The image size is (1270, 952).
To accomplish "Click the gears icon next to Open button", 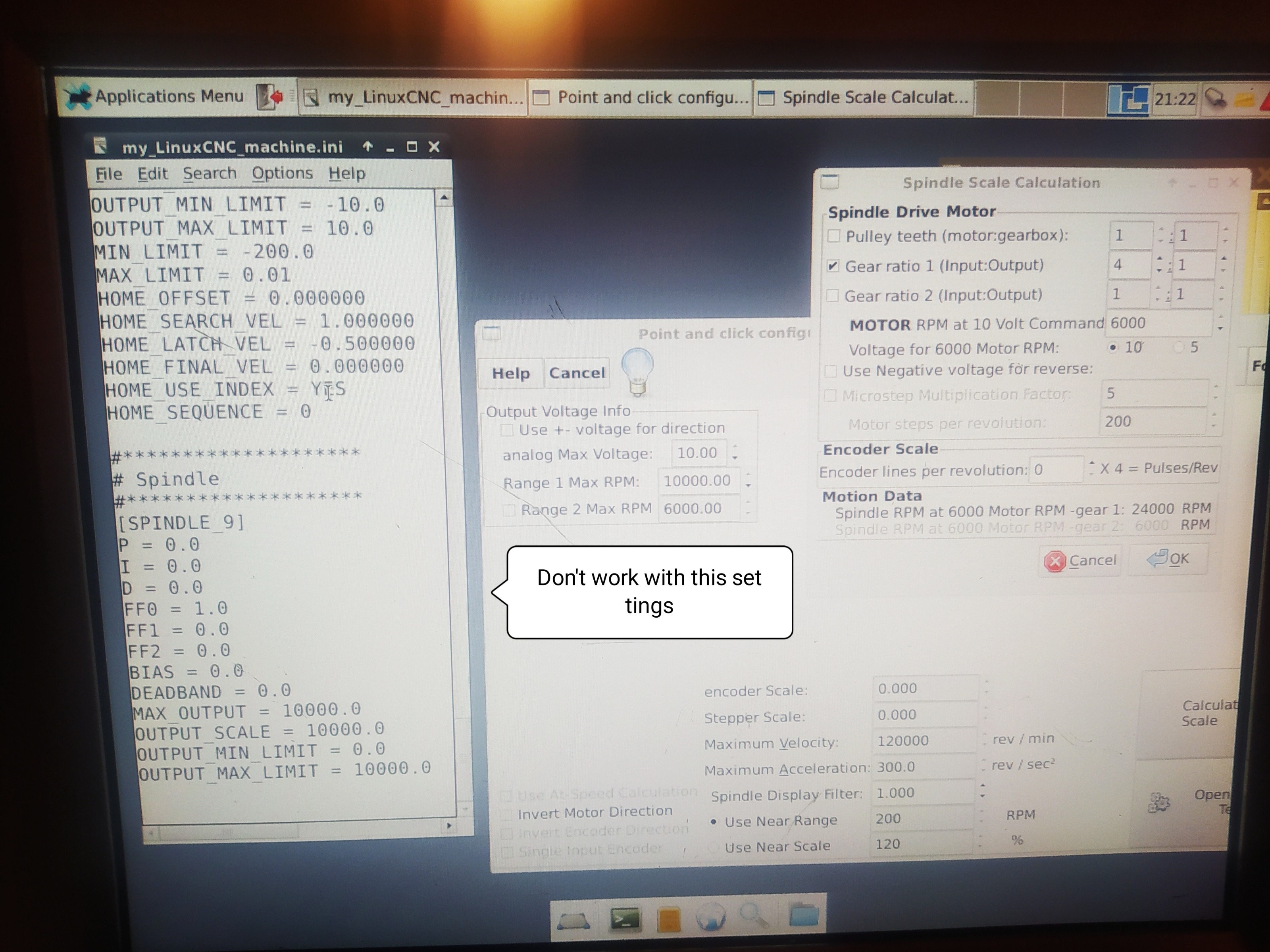I will pos(1158,803).
